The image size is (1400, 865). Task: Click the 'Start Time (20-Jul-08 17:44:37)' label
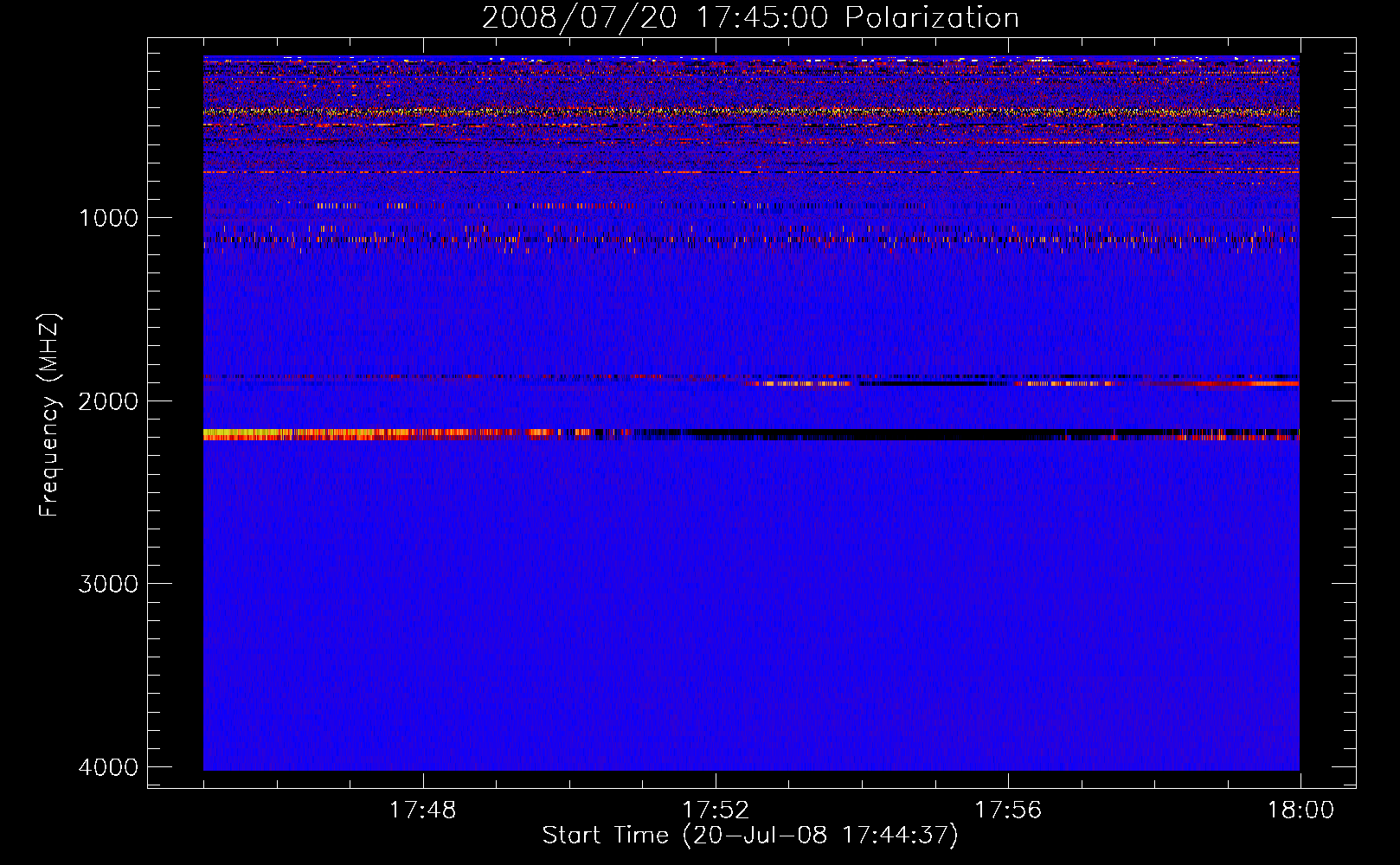click(750, 836)
